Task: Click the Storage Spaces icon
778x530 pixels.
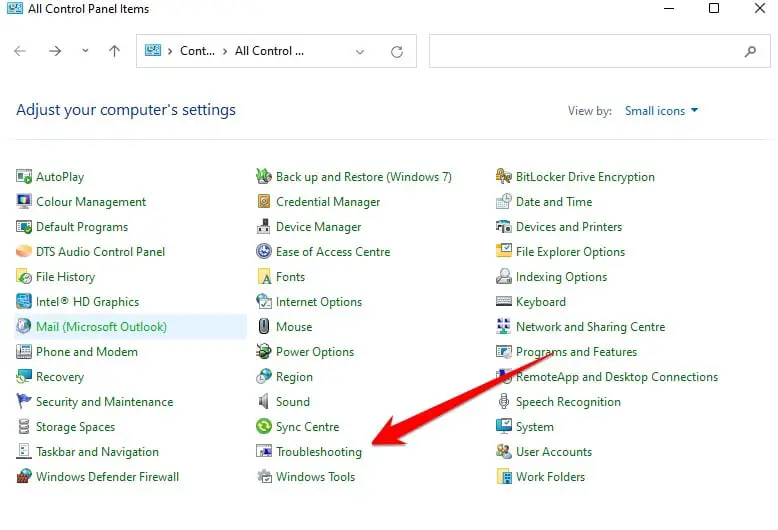Action: 24,426
